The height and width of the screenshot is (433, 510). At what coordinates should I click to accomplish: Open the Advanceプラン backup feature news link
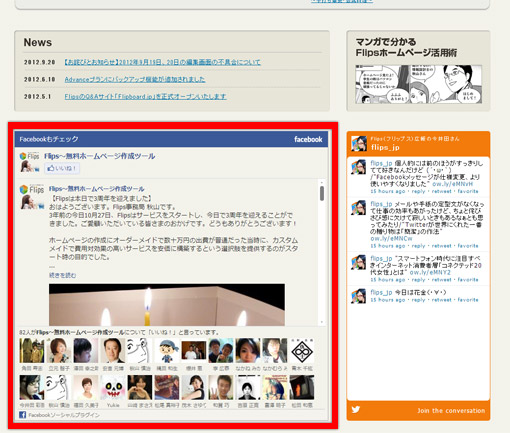135,79
